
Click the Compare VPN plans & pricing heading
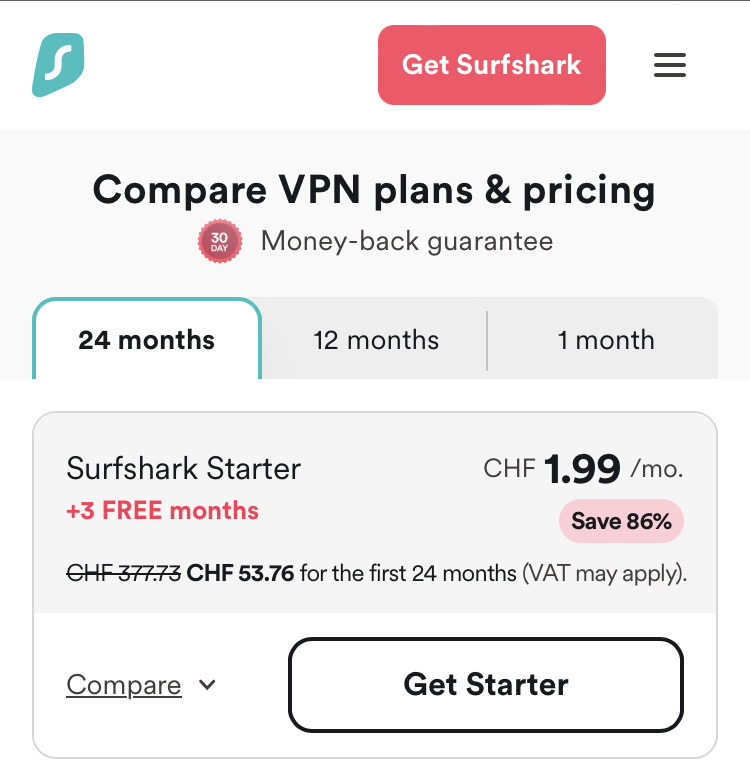click(374, 190)
